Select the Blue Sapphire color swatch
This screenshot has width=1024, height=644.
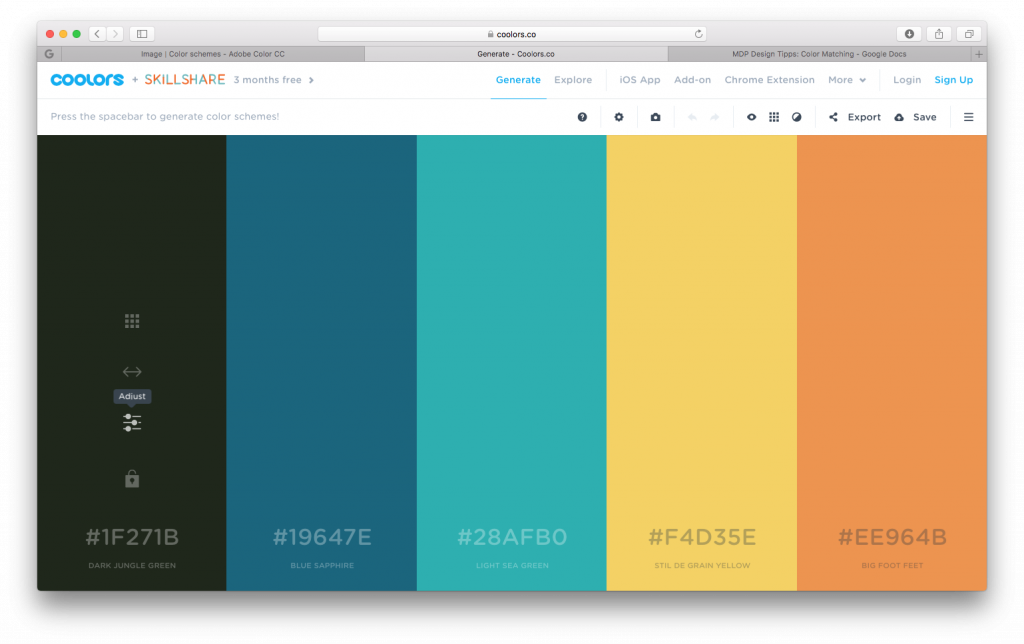(320, 350)
